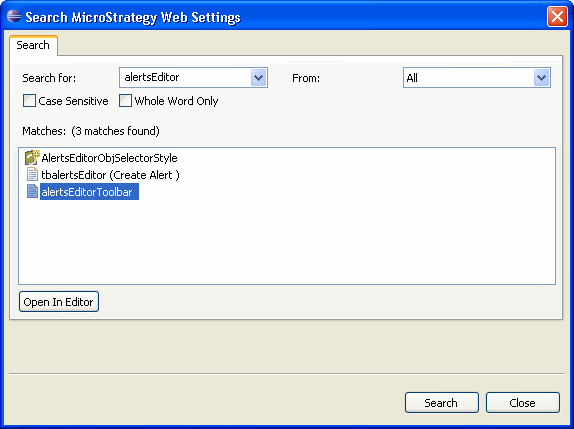Click the Open In Editor button
Viewport: 574px width, 429px height.
(59, 302)
